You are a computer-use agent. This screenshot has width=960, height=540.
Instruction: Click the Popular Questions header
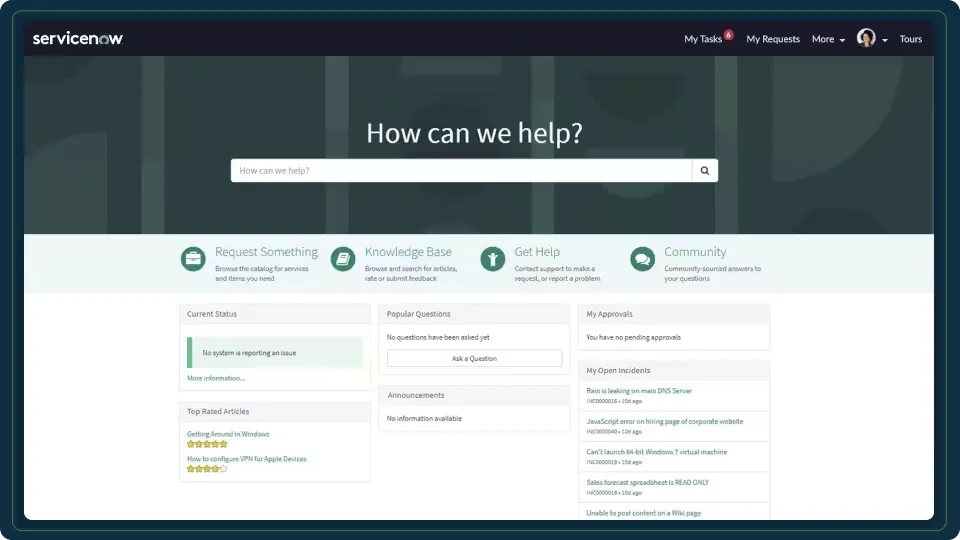click(474, 314)
